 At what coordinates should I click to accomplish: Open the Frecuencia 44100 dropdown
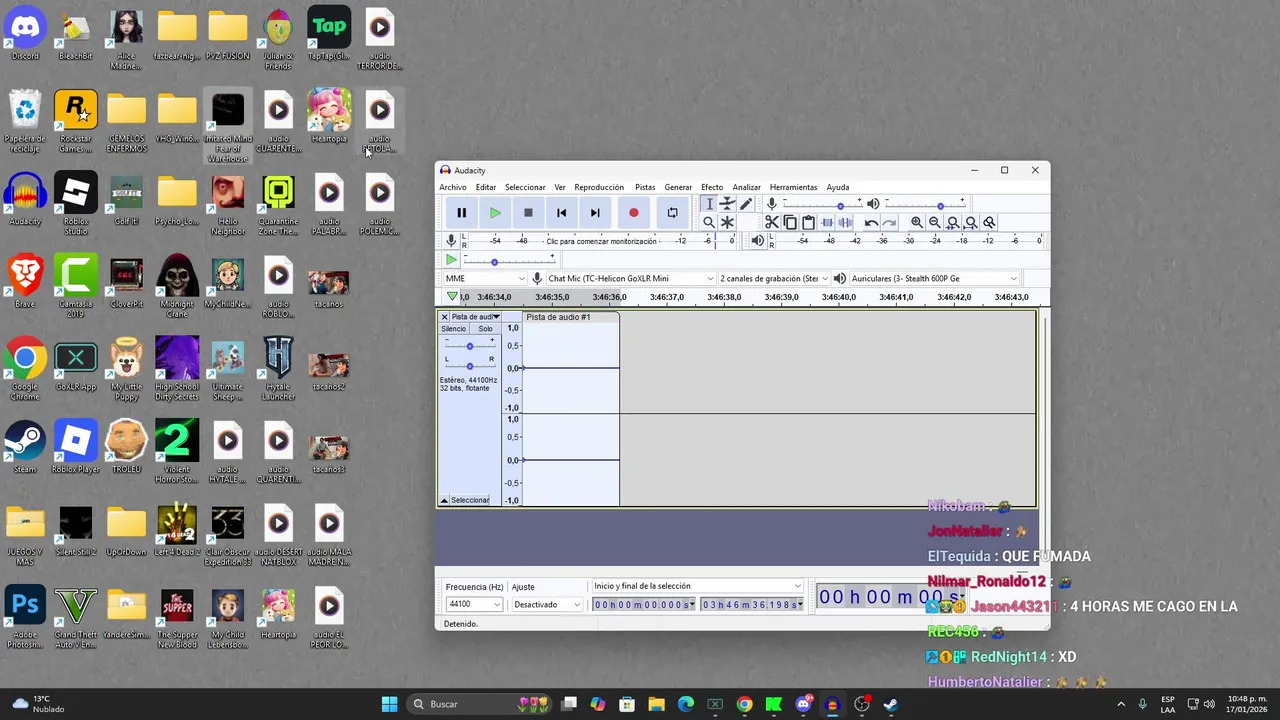click(473, 604)
